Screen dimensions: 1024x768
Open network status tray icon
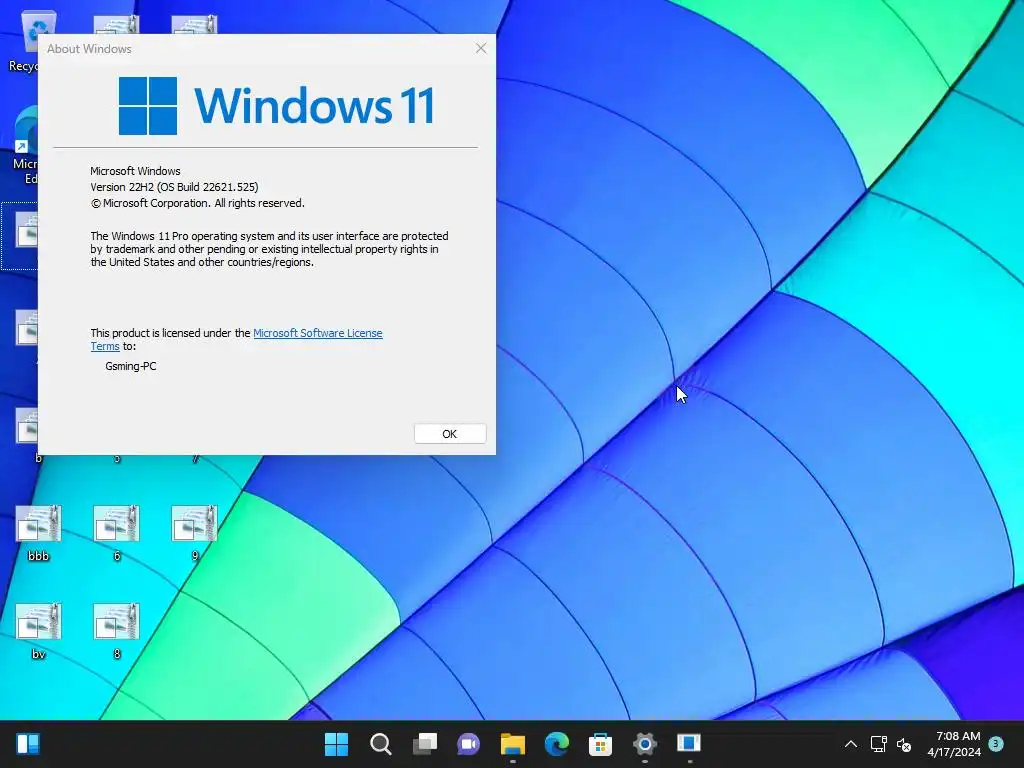point(879,744)
